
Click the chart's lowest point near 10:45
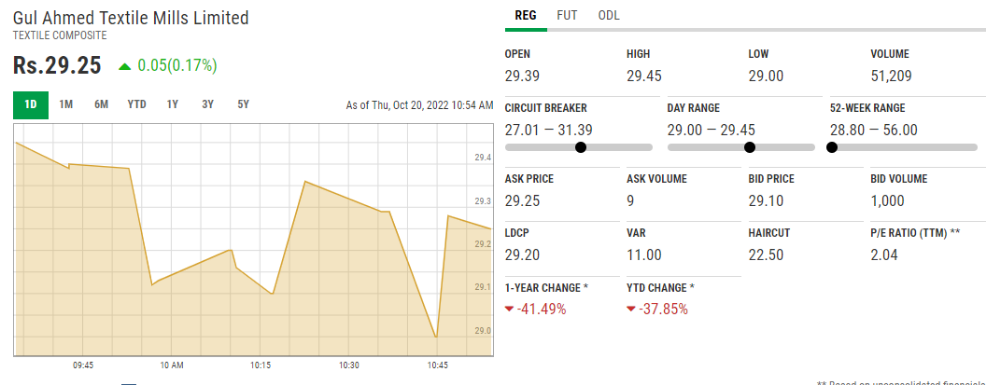436,337
